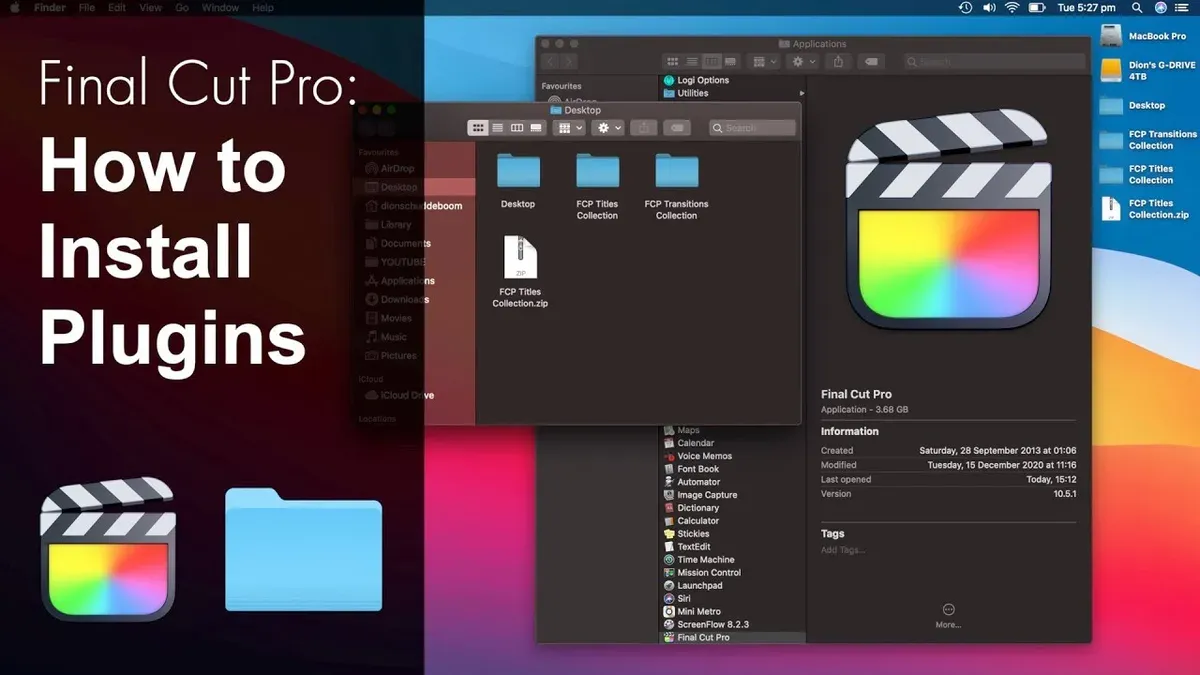Select Final Cut Pro row in Applications list

[x=733, y=637]
